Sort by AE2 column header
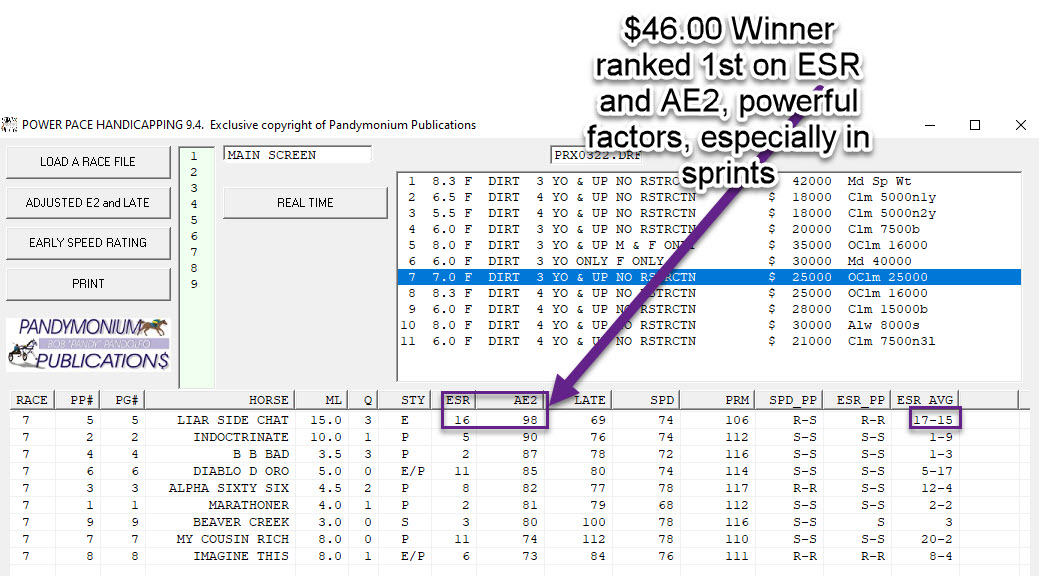Viewport: 1039px width, 576px height. click(x=510, y=400)
